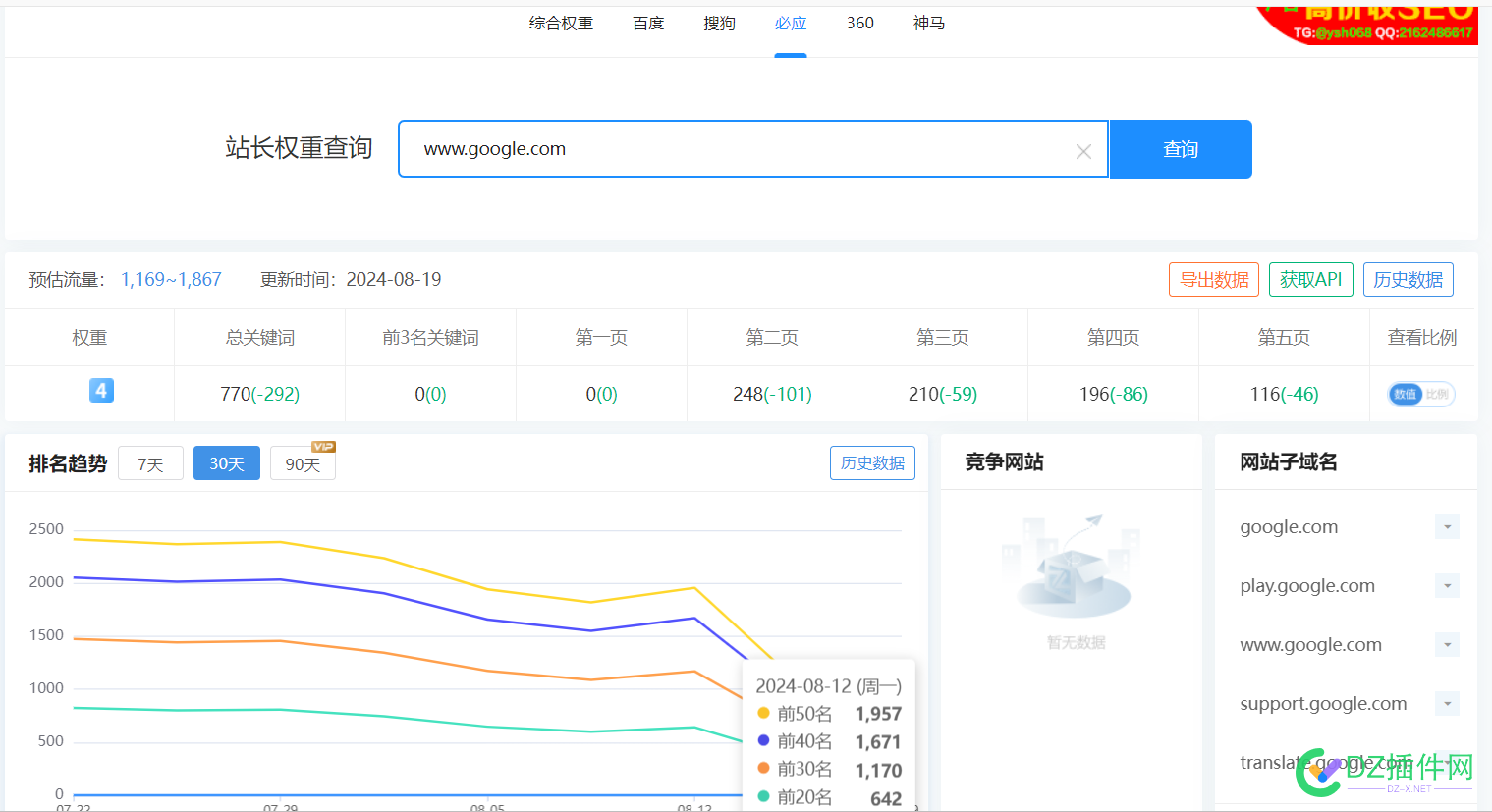Click the play.google.com subdomain entry
1492x812 pixels.
click(x=1307, y=586)
